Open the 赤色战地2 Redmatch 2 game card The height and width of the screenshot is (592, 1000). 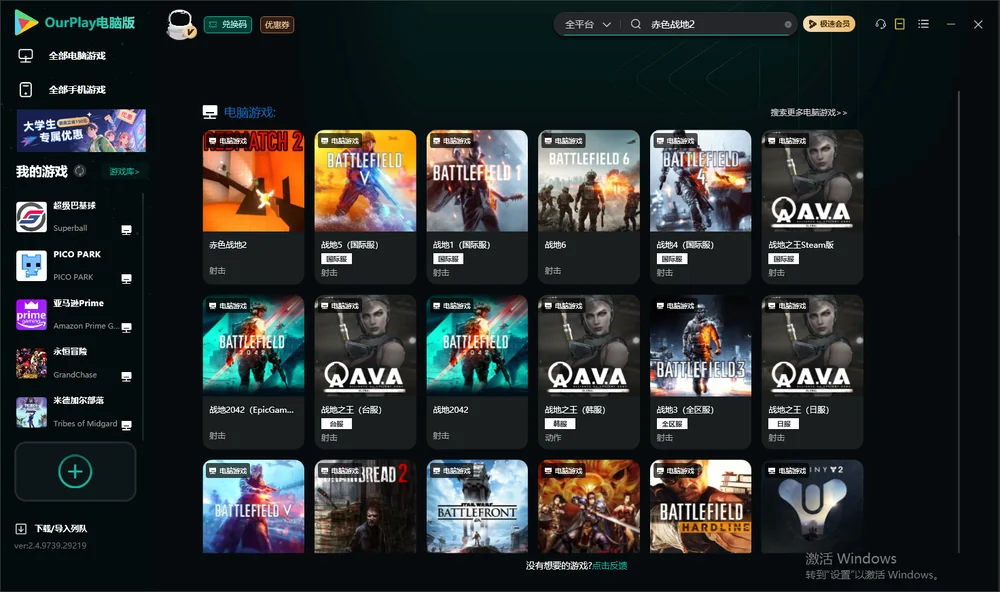pos(253,207)
